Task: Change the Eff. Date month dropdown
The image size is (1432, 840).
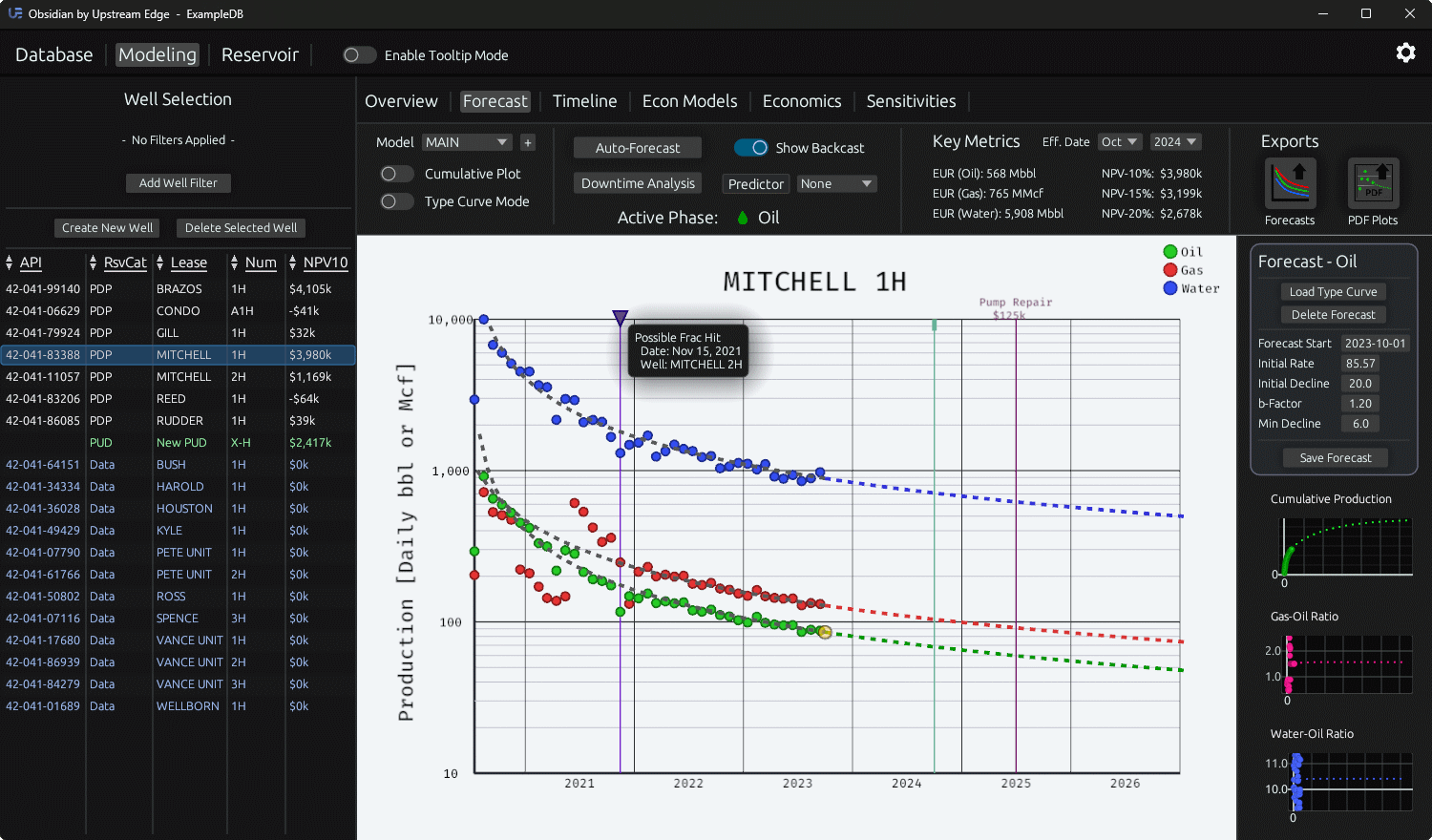Action: (x=1119, y=141)
